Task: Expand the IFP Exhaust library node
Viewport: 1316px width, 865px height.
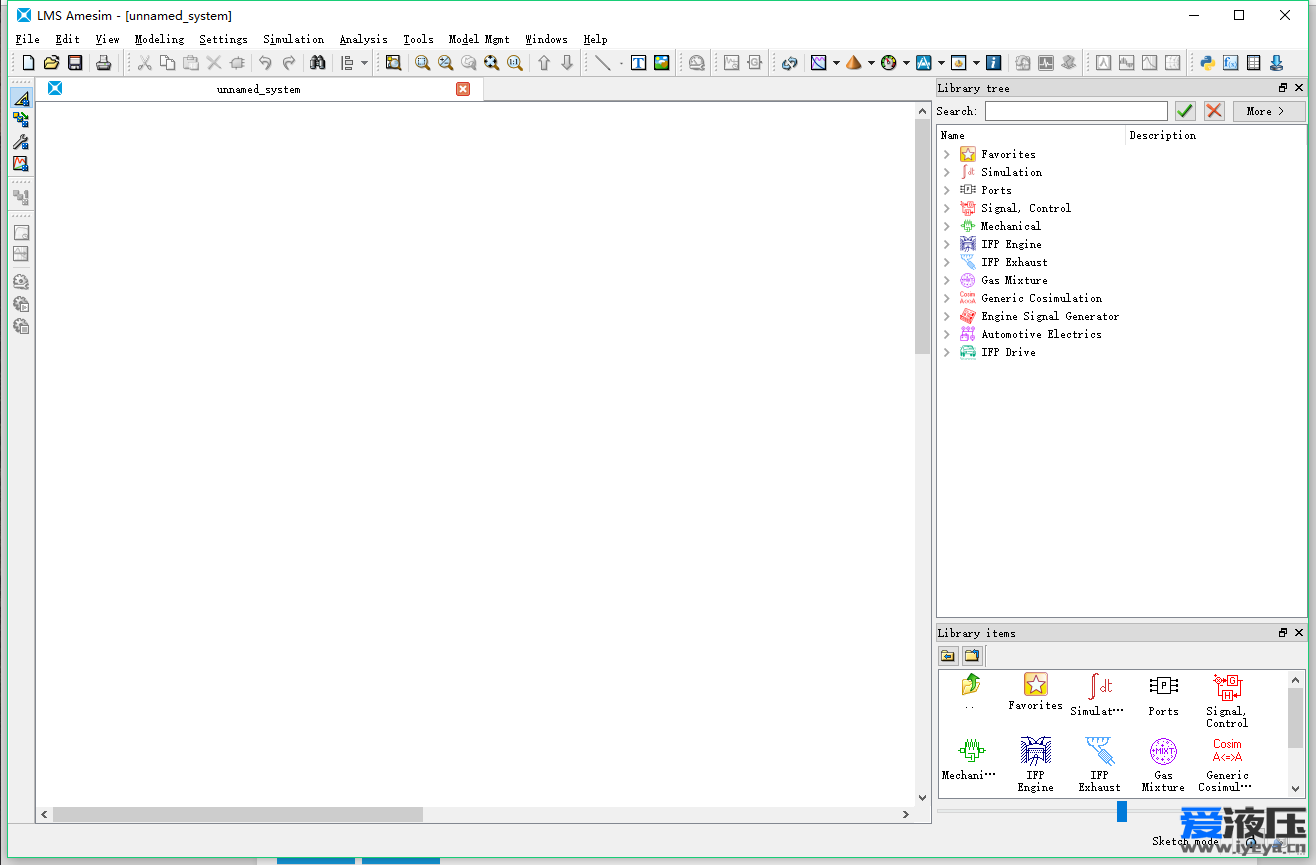Action: point(947,262)
